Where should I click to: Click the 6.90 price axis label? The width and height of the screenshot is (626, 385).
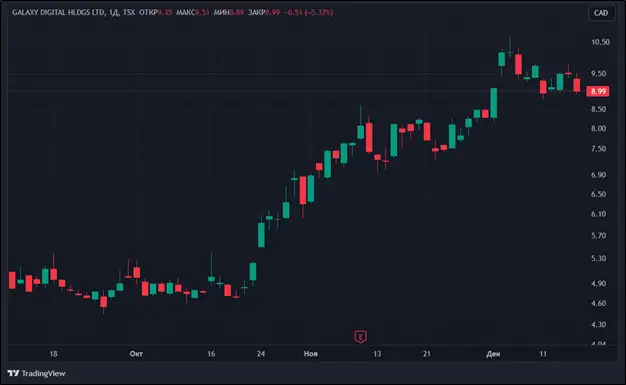(598, 175)
